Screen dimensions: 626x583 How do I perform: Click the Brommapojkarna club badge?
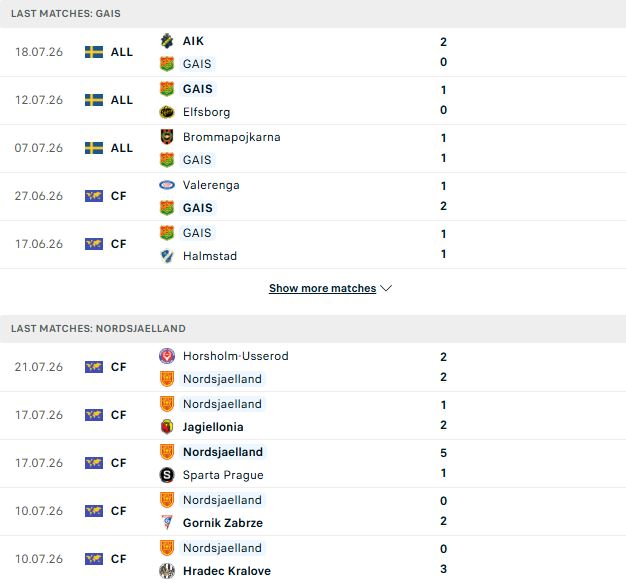point(167,137)
